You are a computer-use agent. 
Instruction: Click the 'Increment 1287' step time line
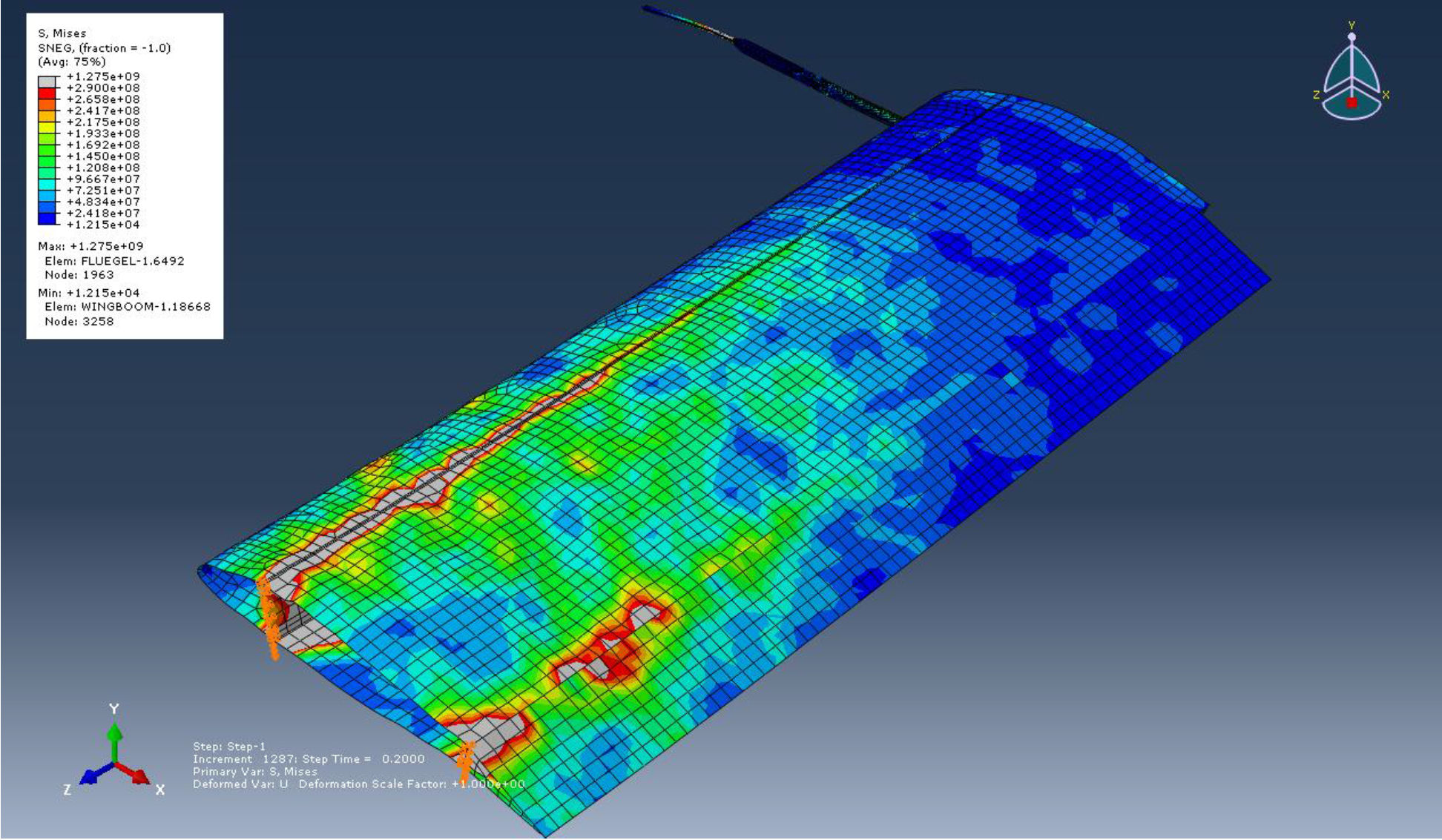pyautogui.click(x=309, y=759)
